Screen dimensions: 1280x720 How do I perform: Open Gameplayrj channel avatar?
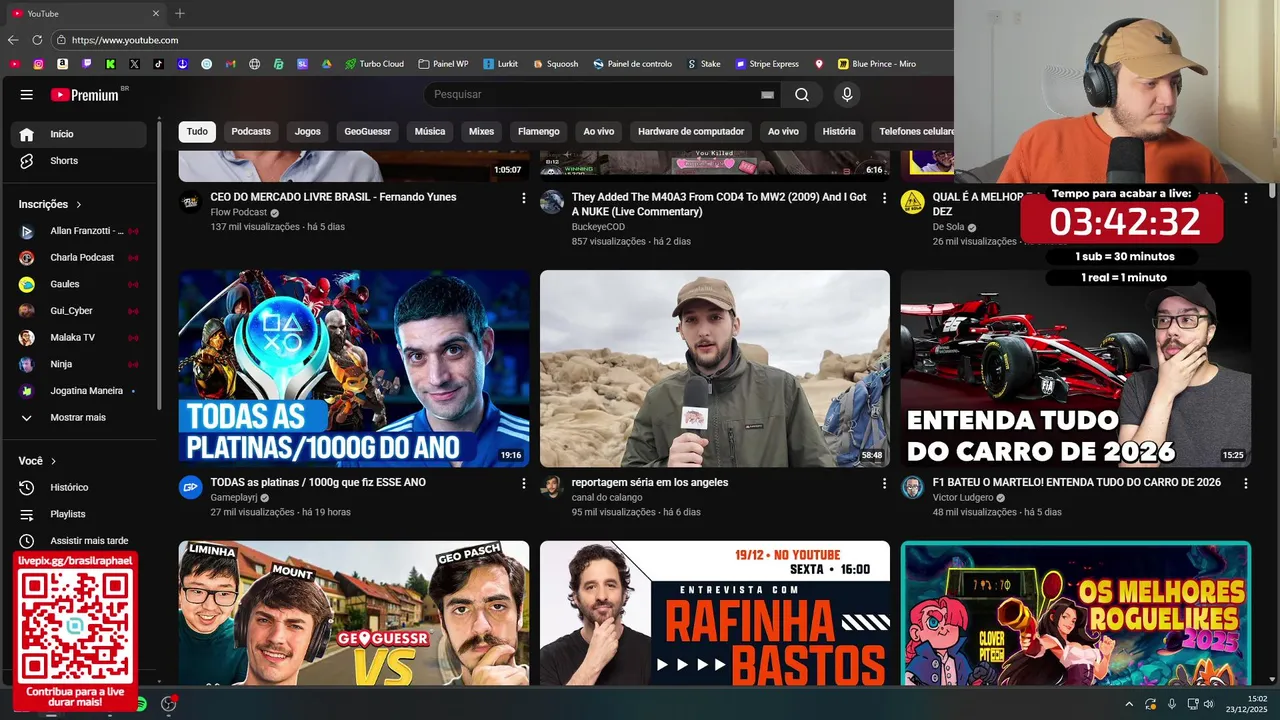pyautogui.click(x=191, y=487)
